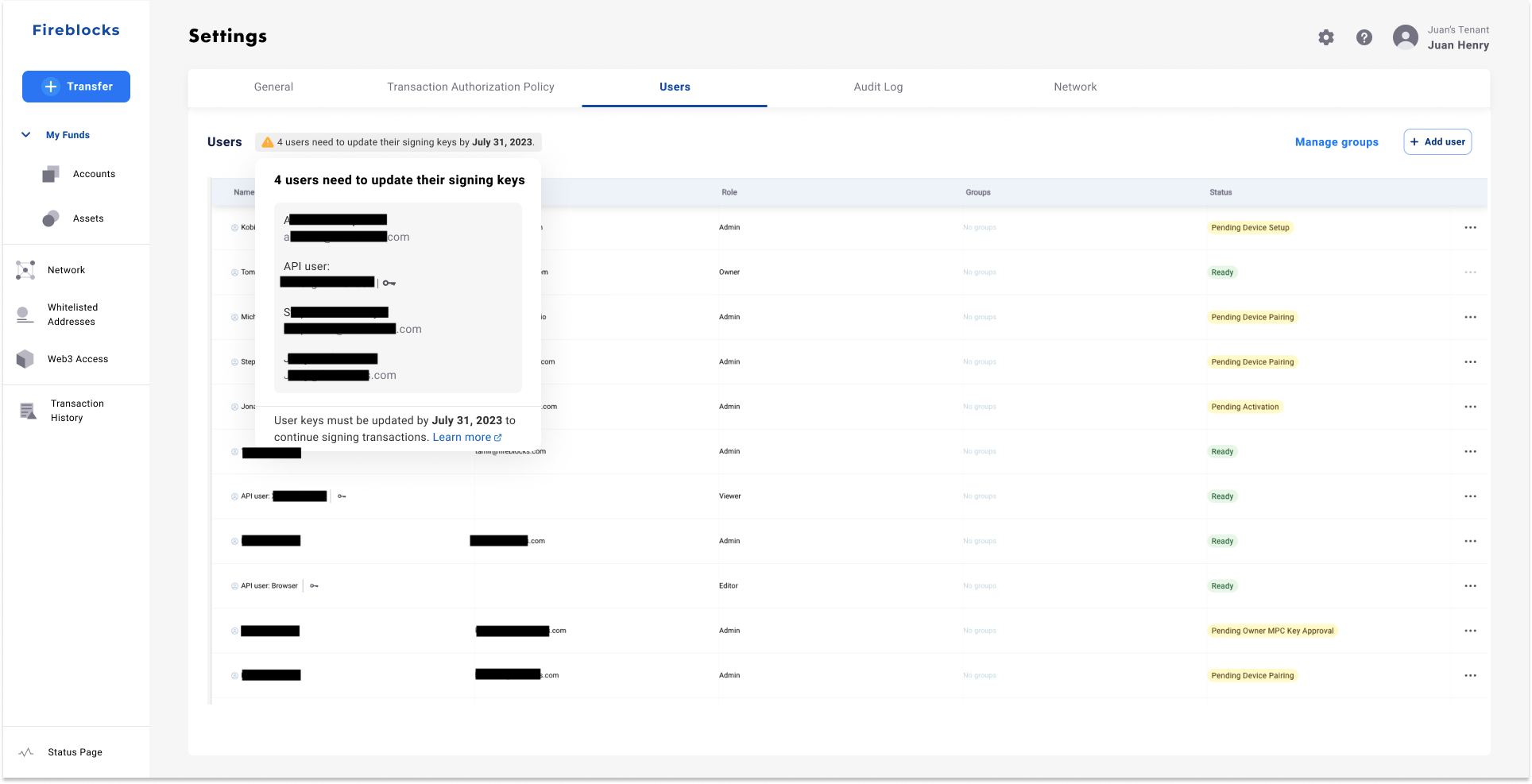
Task: Click the Pending Device Setup status badge
Action: [1250, 228]
